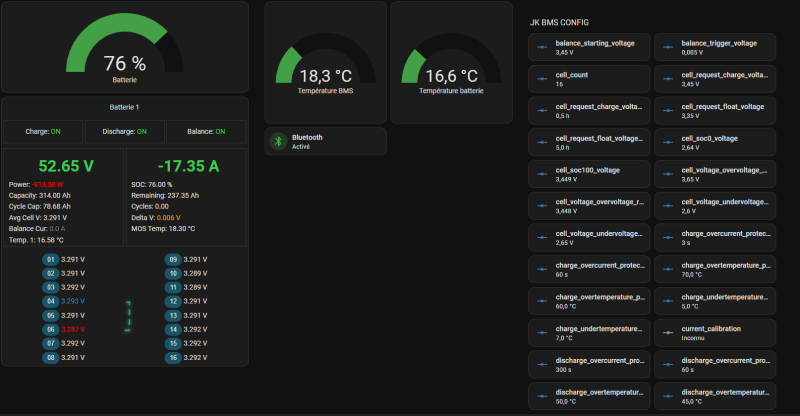800x416 pixels.
Task: Click the cell 12 number badge
Action: [173, 301]
